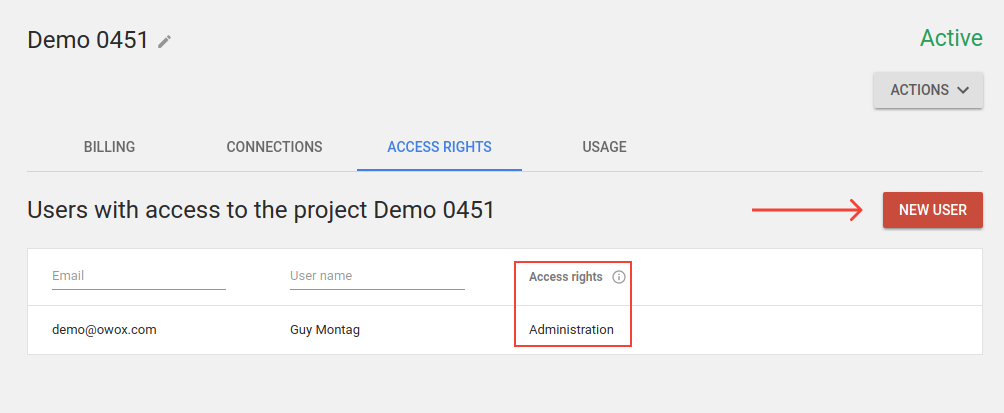
Task: Expand the ACTIONS dropdown chevron
Action: tap(962, 90)
